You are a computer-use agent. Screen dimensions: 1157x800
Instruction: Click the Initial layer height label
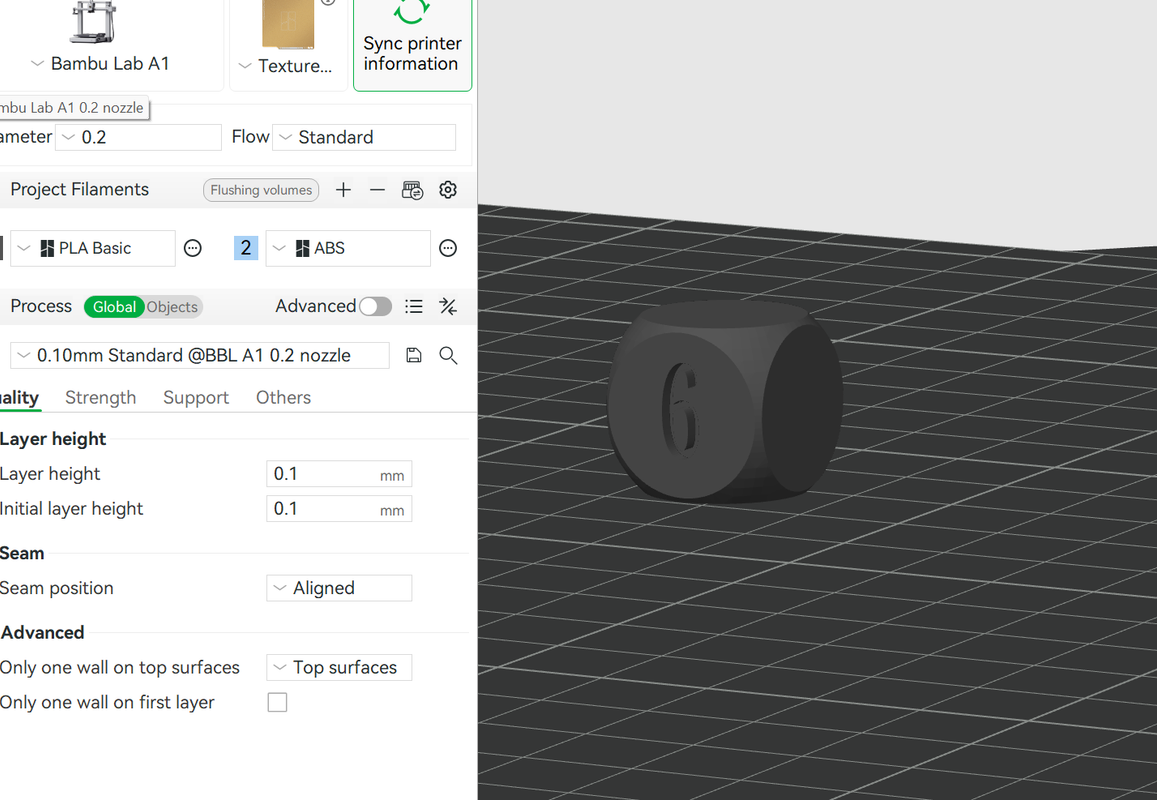click(x=72, y=509)
